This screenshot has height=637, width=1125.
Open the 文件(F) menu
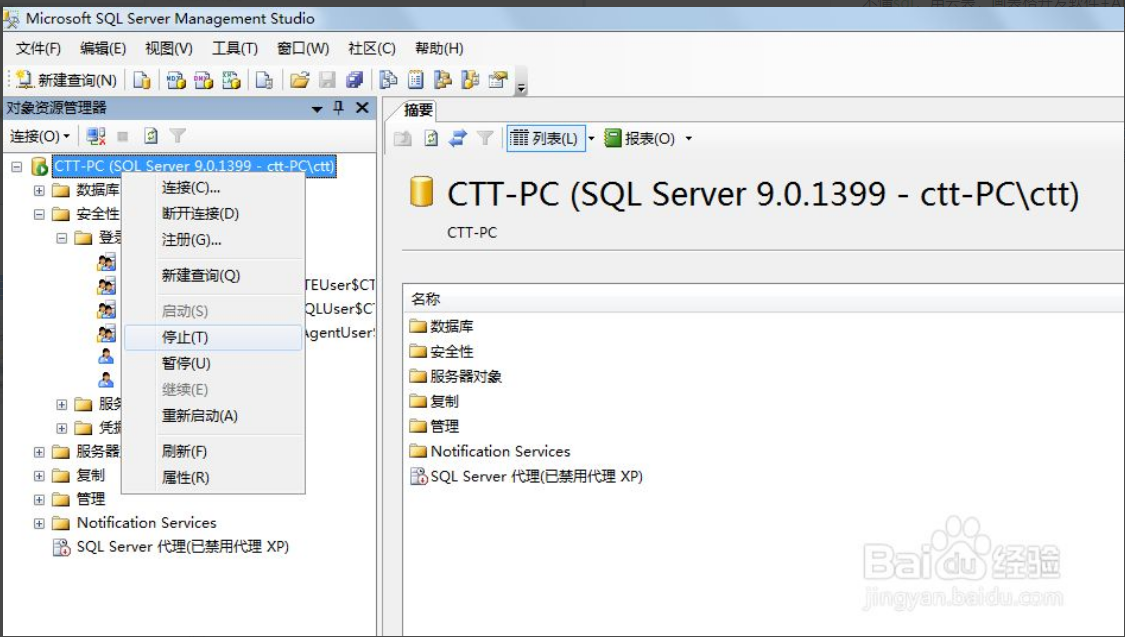coord(38,48)
